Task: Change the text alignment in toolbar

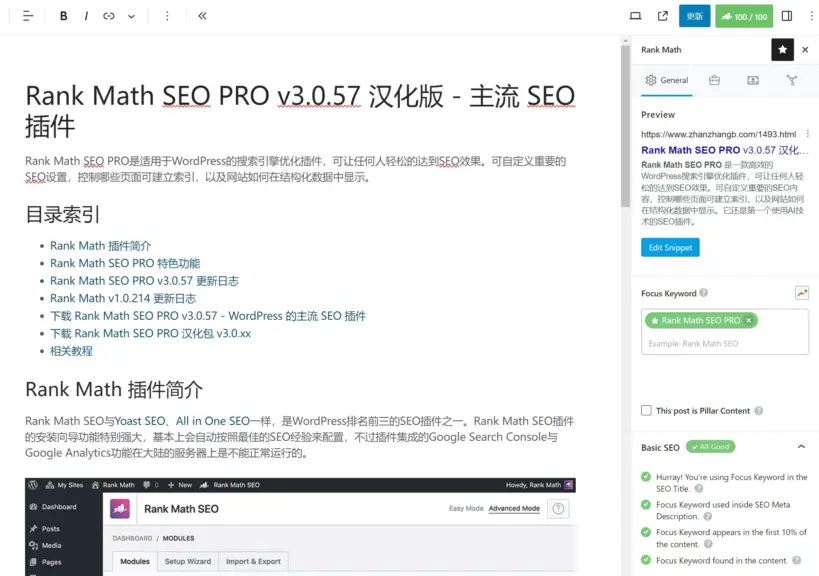Action: tap(28, 16)
